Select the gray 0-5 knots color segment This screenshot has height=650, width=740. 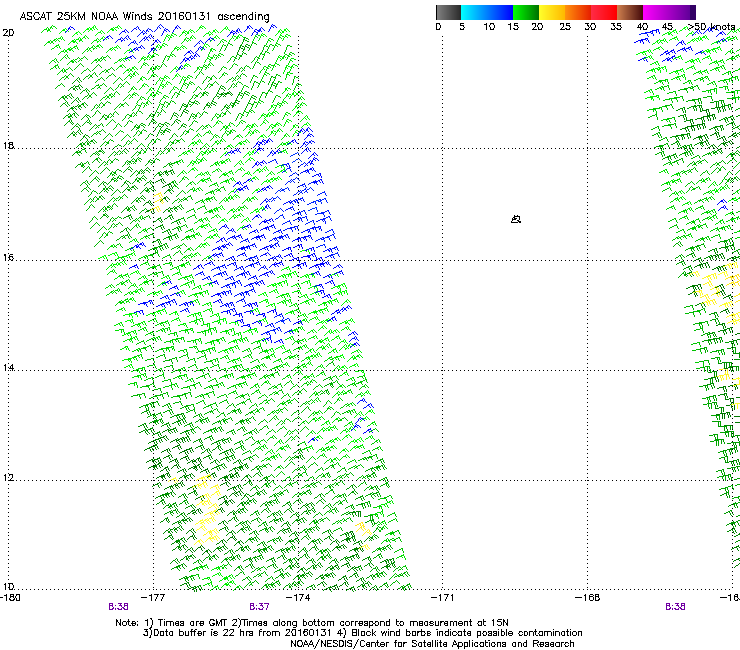(448, 12)
